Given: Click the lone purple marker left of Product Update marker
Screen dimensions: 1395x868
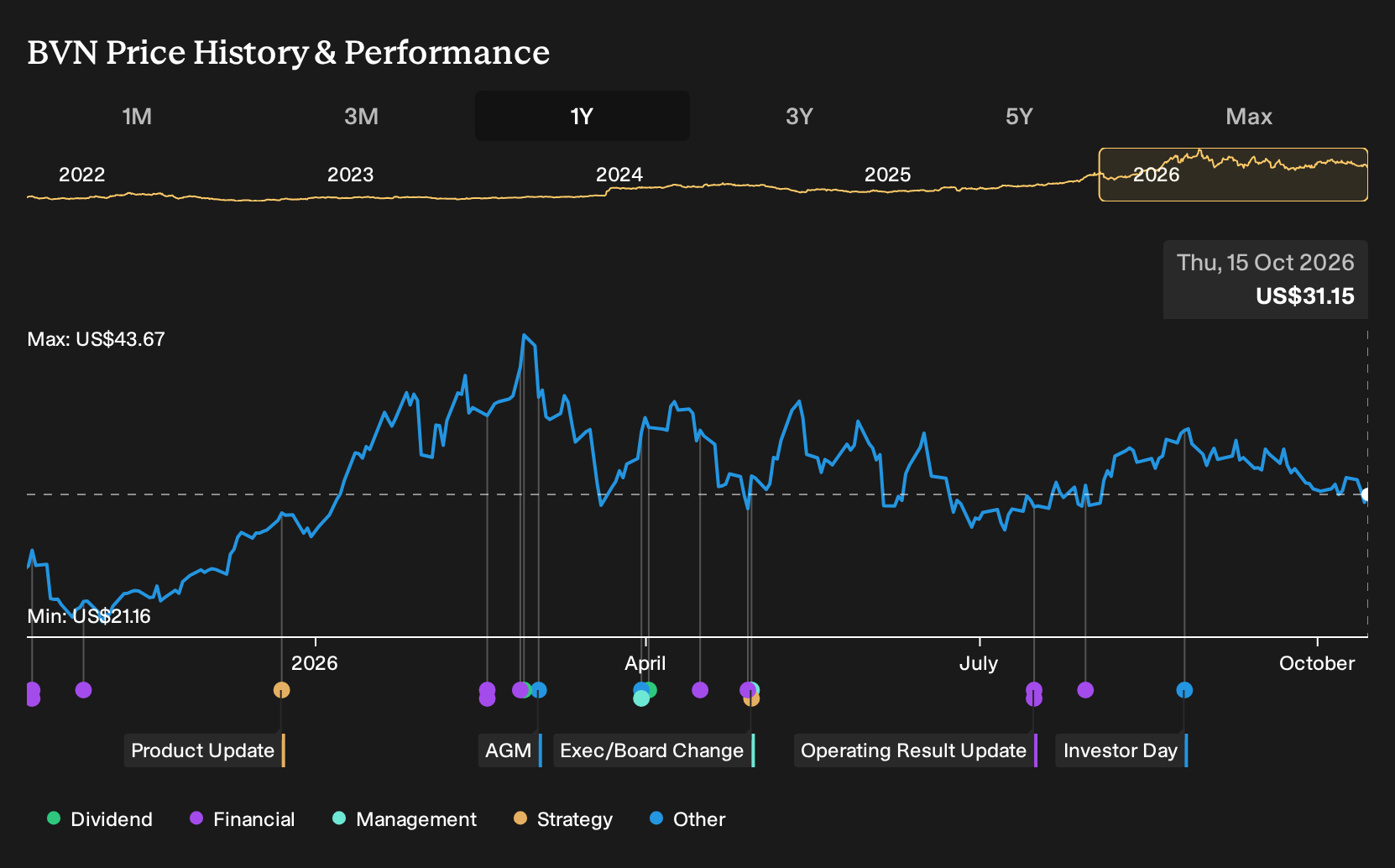Looking at the screenshot, I should [83, 690].
